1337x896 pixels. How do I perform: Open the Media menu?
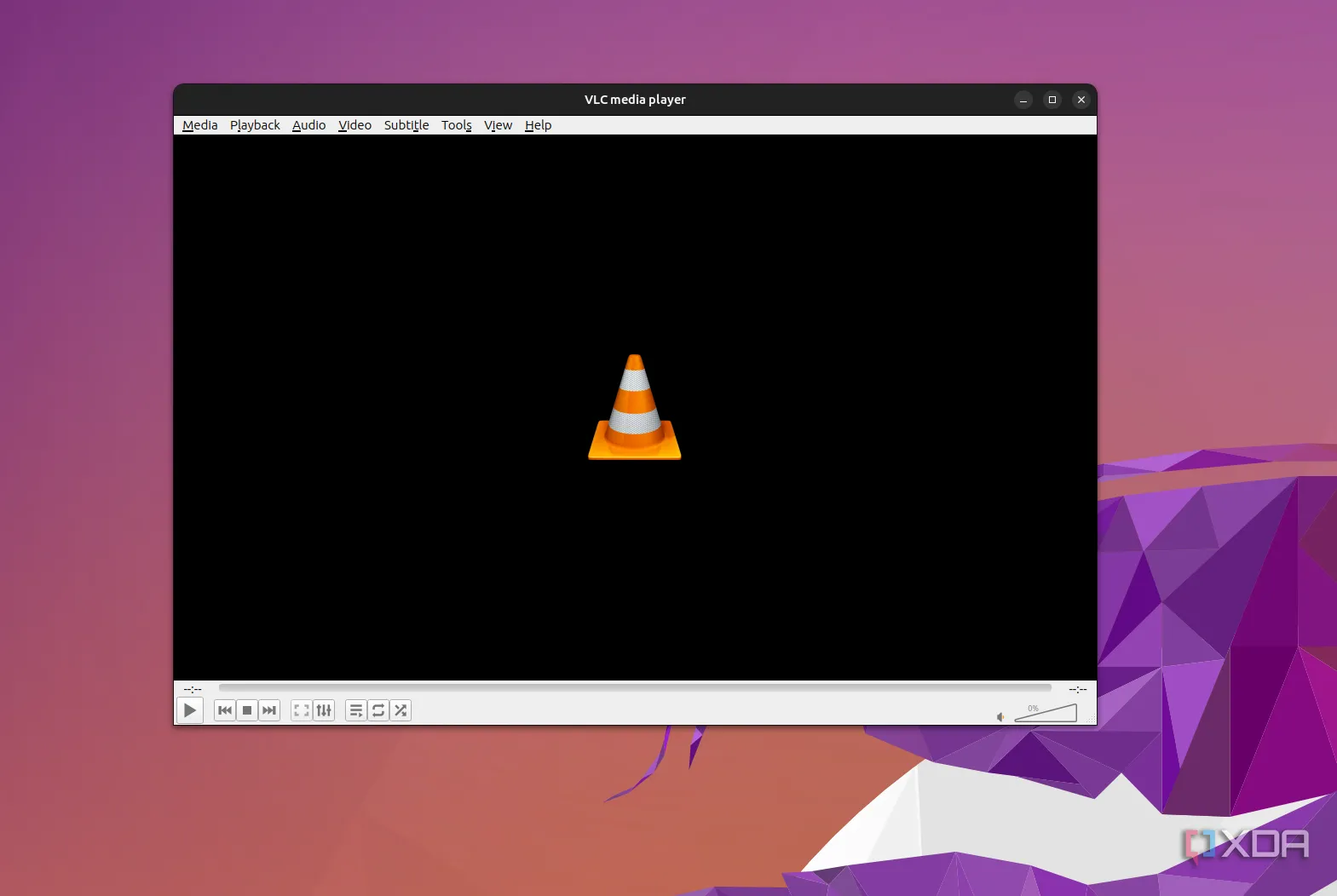click(x=200, y=125)
